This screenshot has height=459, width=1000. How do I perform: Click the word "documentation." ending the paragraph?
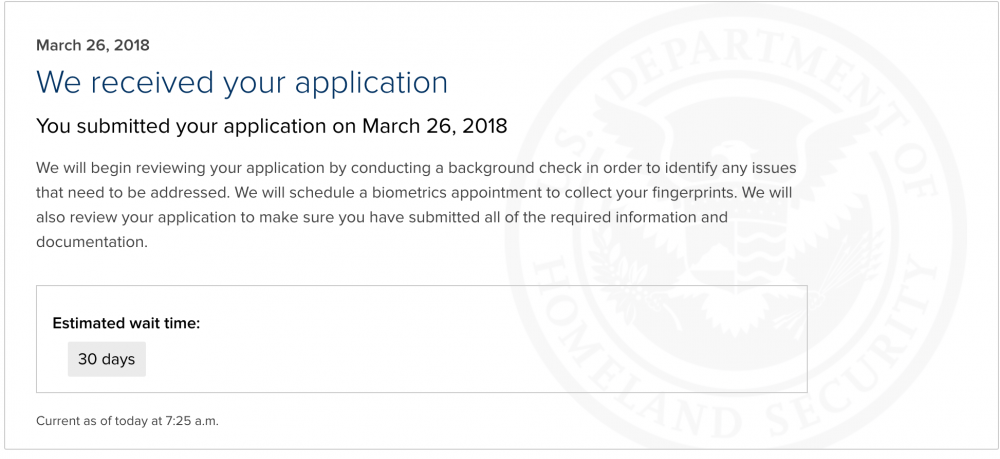(92, 242)
